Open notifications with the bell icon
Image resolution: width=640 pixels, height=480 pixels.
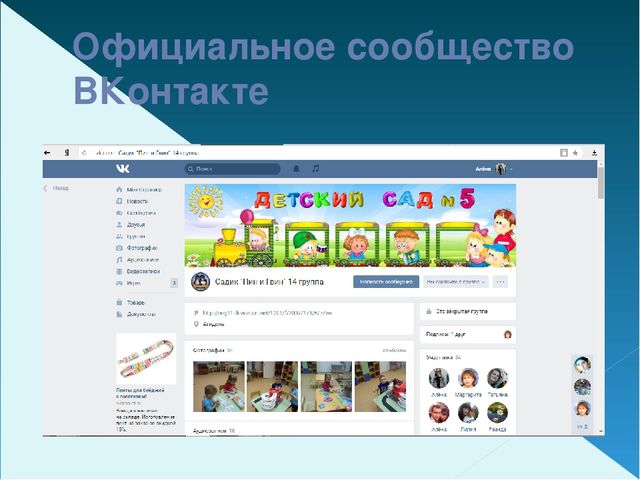click(297, 168)
